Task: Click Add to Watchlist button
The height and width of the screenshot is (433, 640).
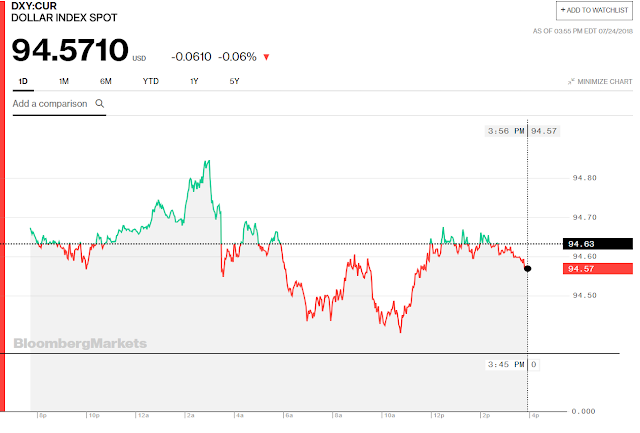Action: [x=595, y=10]
